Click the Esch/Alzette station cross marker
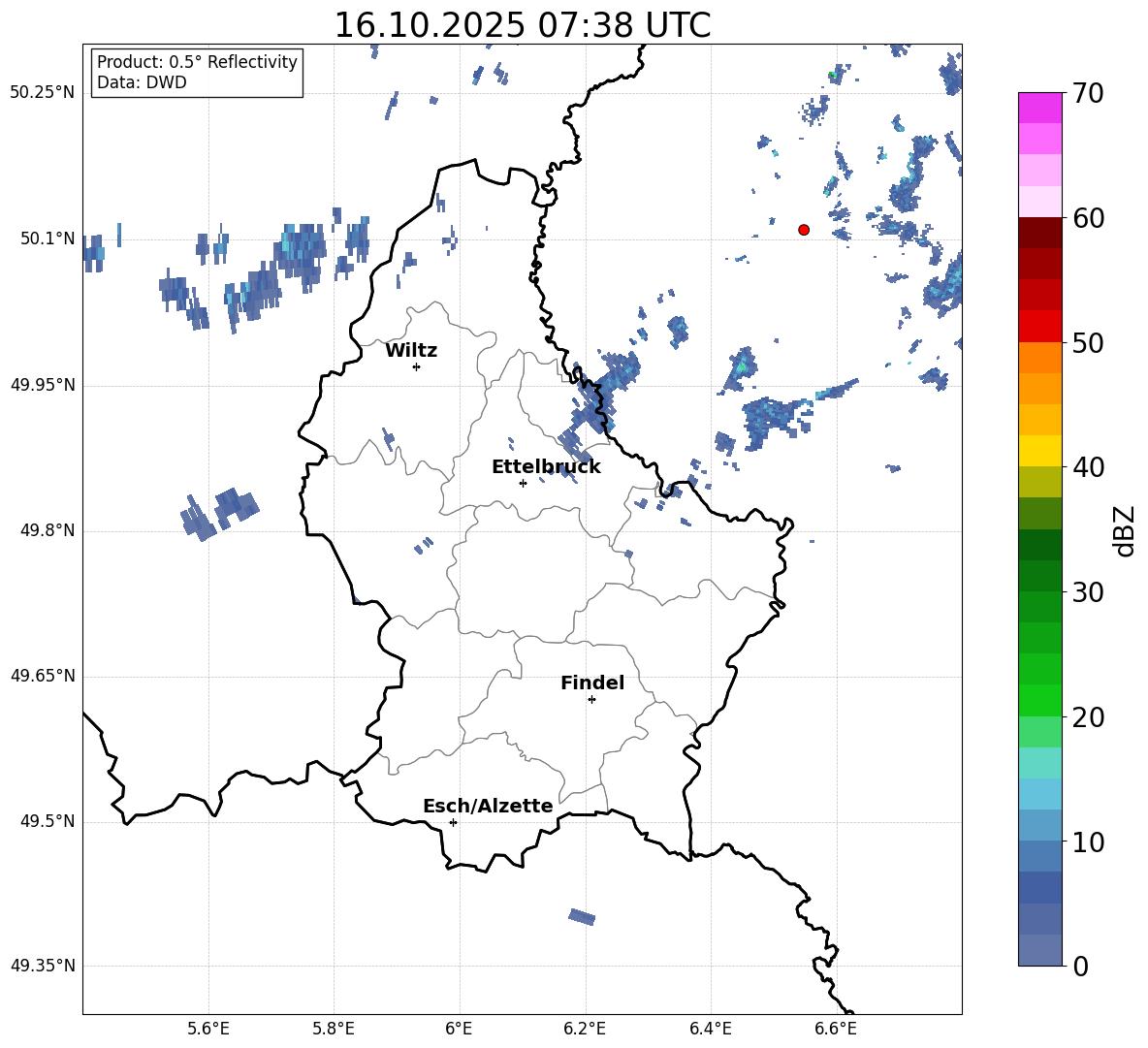The height and width of the screenshot is (1048, 1148). click(453, 822)
